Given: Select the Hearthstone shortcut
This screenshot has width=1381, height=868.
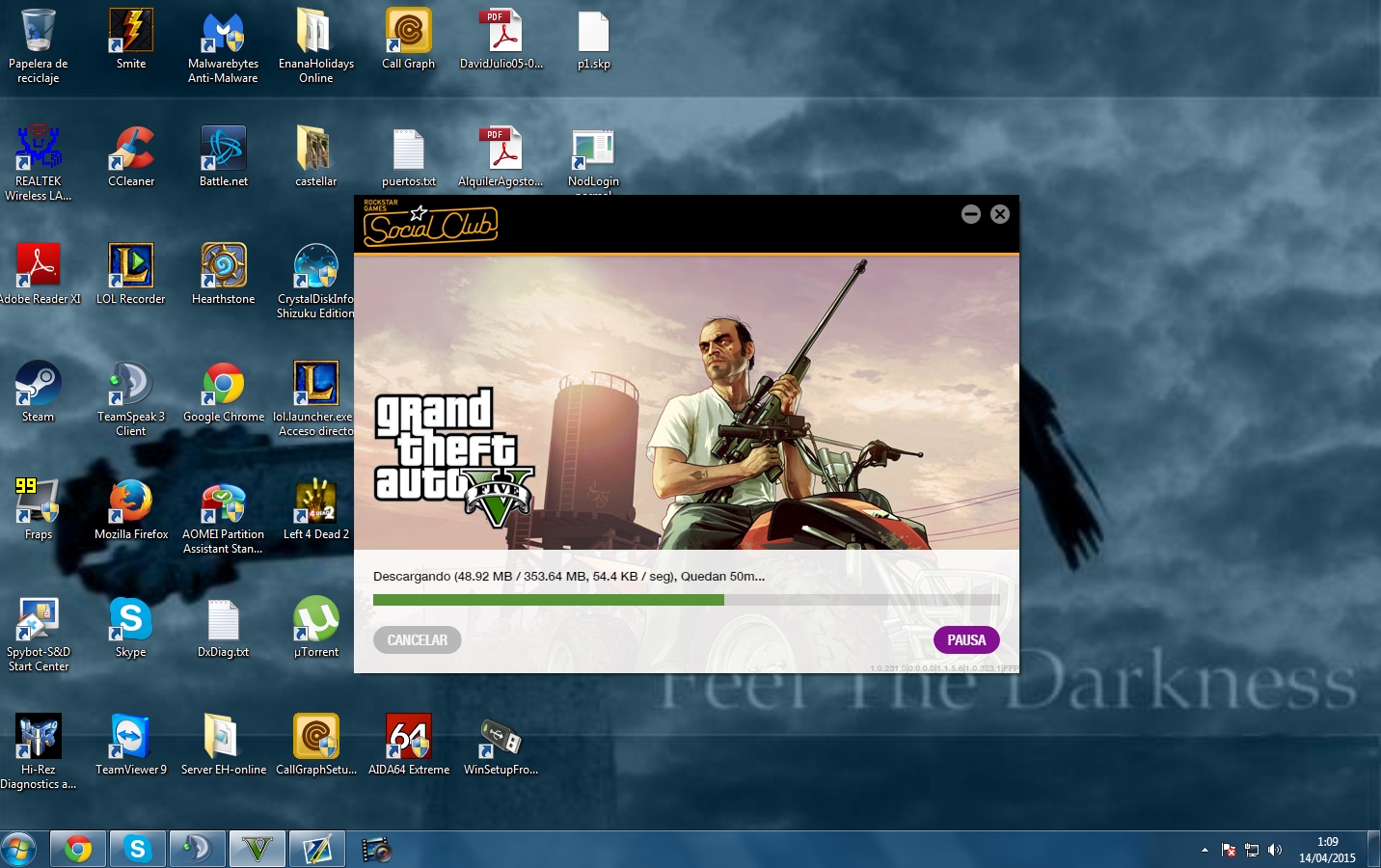Looking at the screenshot, I should click(x=223, y=275).
